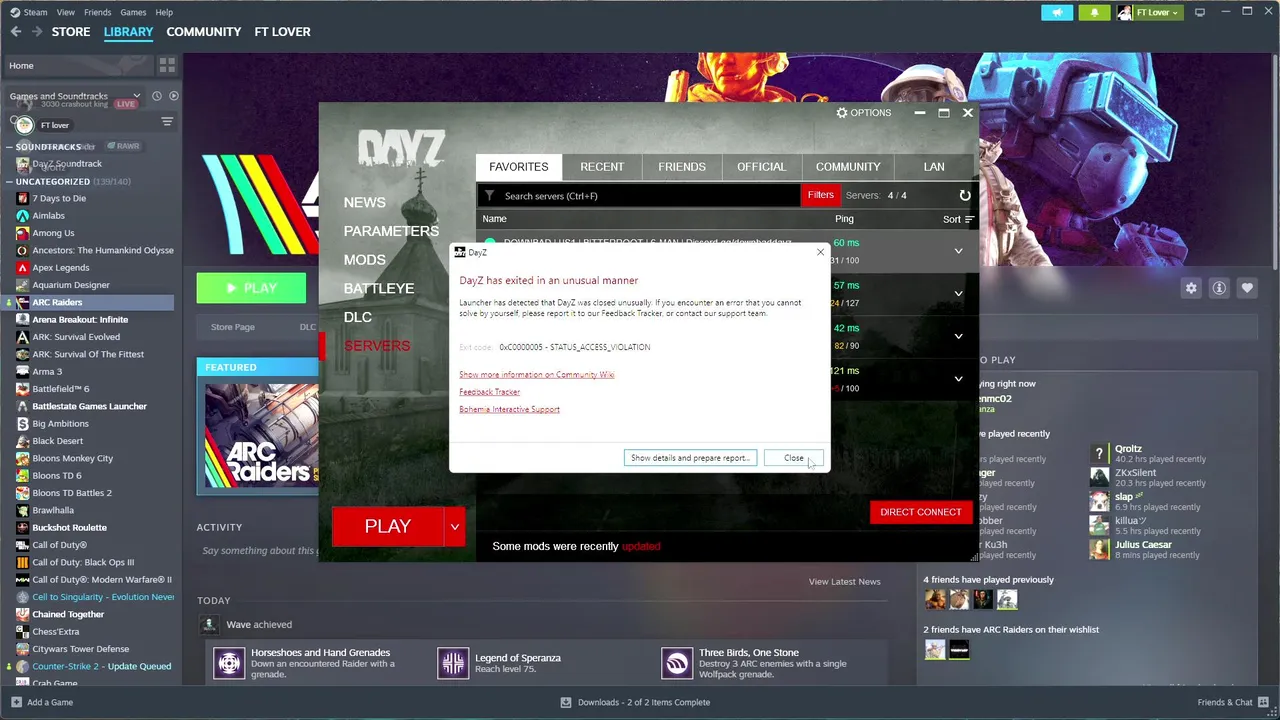Click Show details and prepare report button
This screenshot has height=720, width=1280.
[x=690, y=458]
